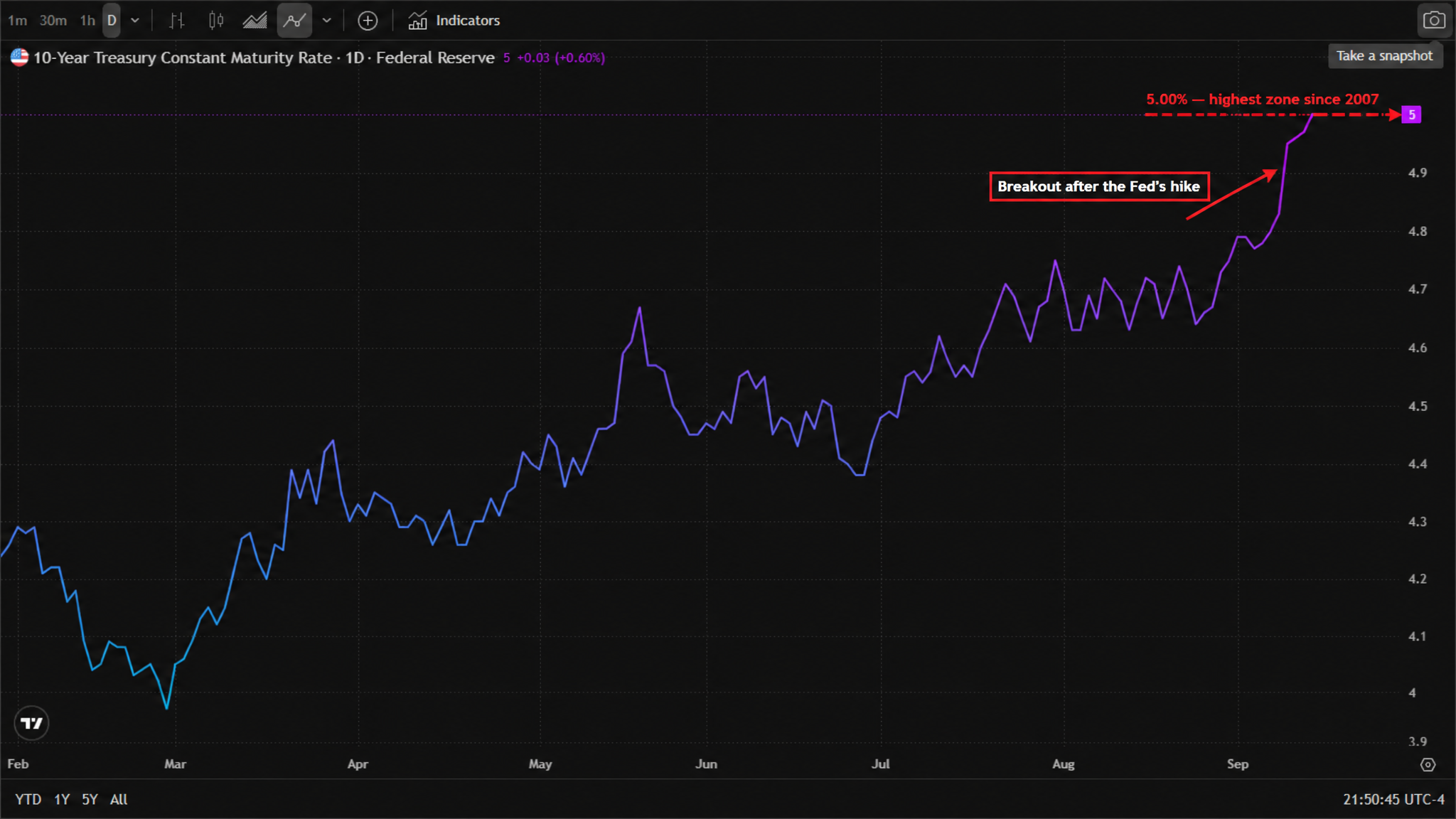The image size is (1456, 819).
Task: Expand the chart style dropdown arrow
Action: coord(327,21)
